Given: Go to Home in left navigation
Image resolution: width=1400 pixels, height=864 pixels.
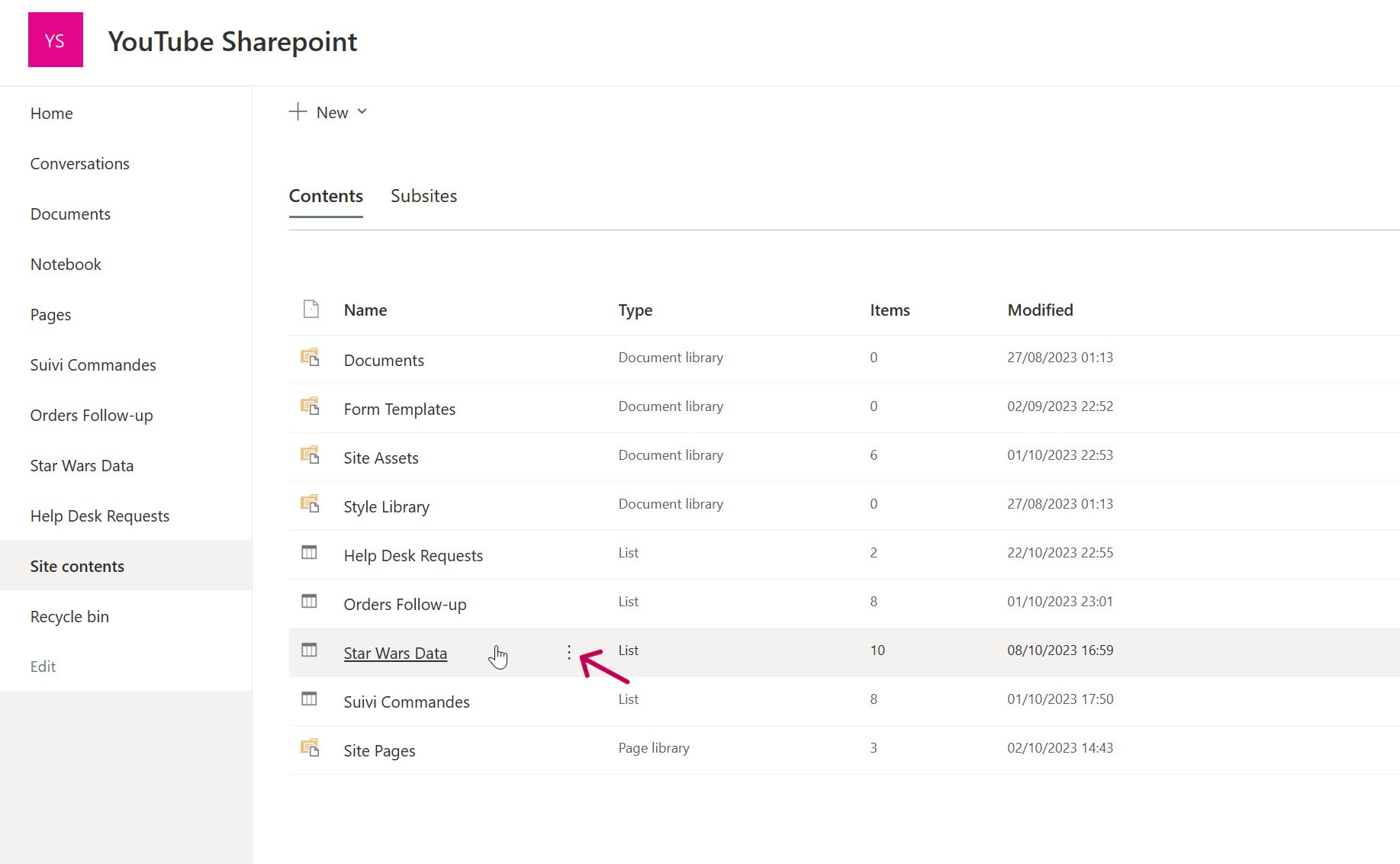Looking at the screenshot, I should pyautogui.click(x=51, y=114).
